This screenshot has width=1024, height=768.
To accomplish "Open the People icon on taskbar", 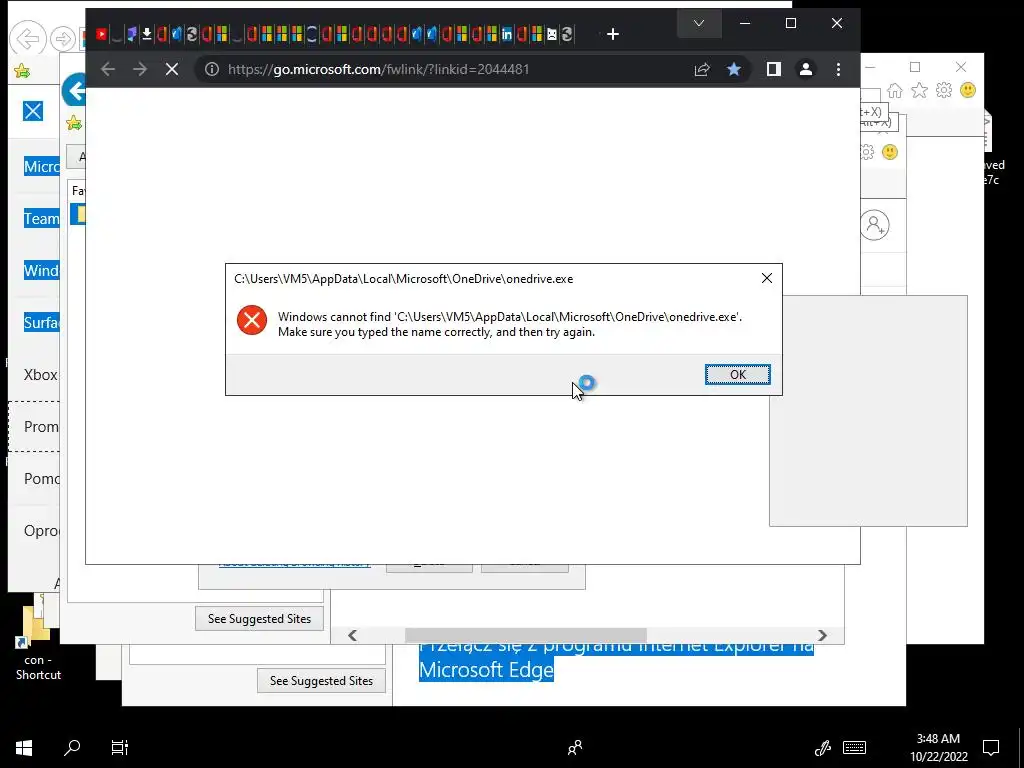I will [575, 748].
